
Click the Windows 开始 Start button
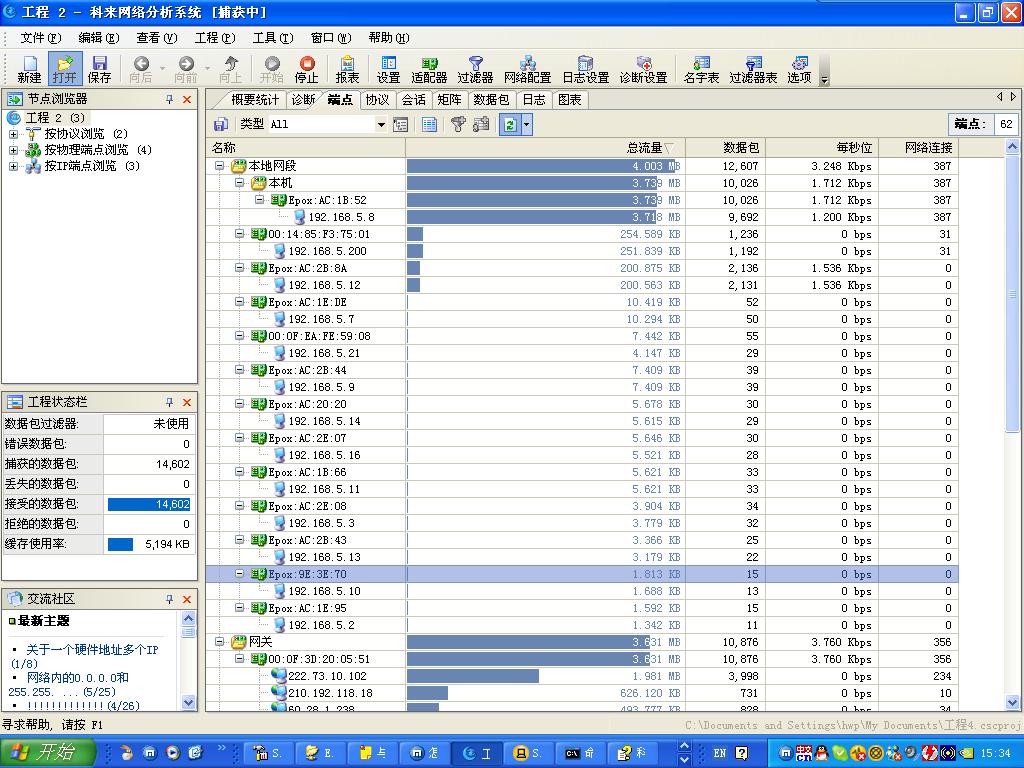47,753
